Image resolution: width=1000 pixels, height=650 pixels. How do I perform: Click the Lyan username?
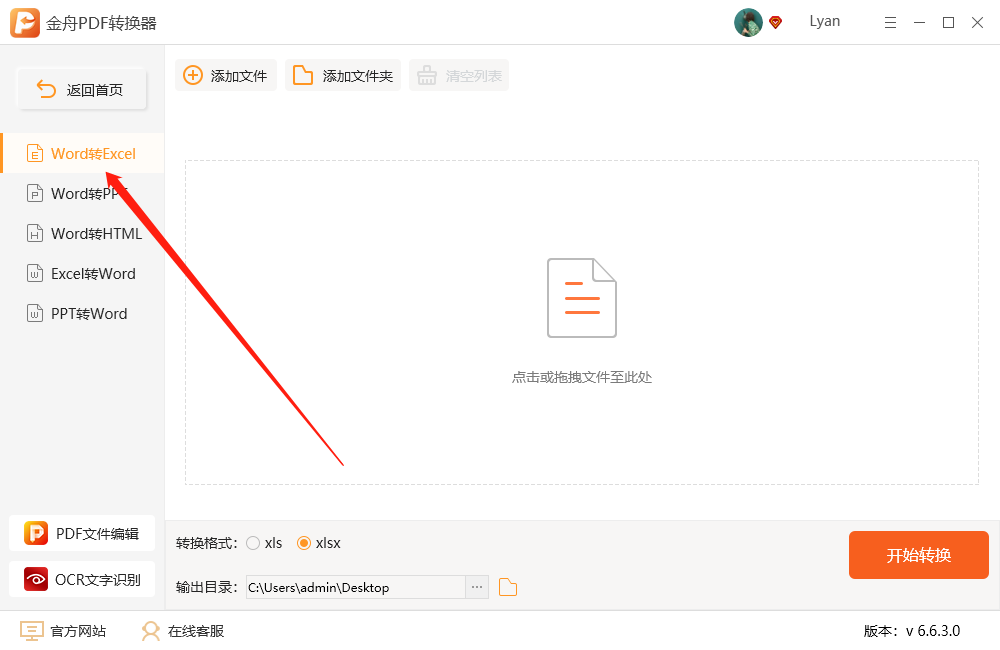pos(825,22)
